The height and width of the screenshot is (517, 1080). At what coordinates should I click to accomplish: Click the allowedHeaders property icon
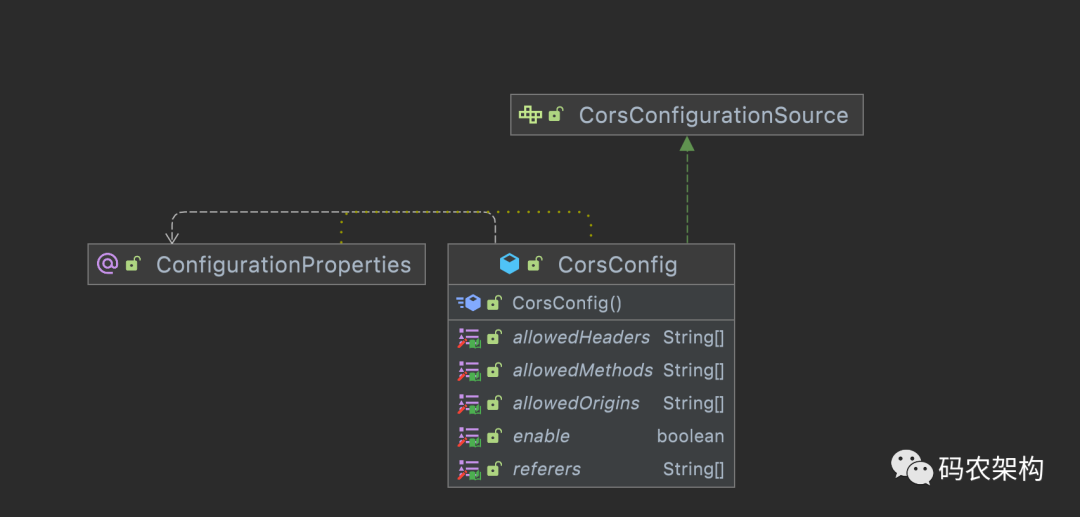point(469,338)
